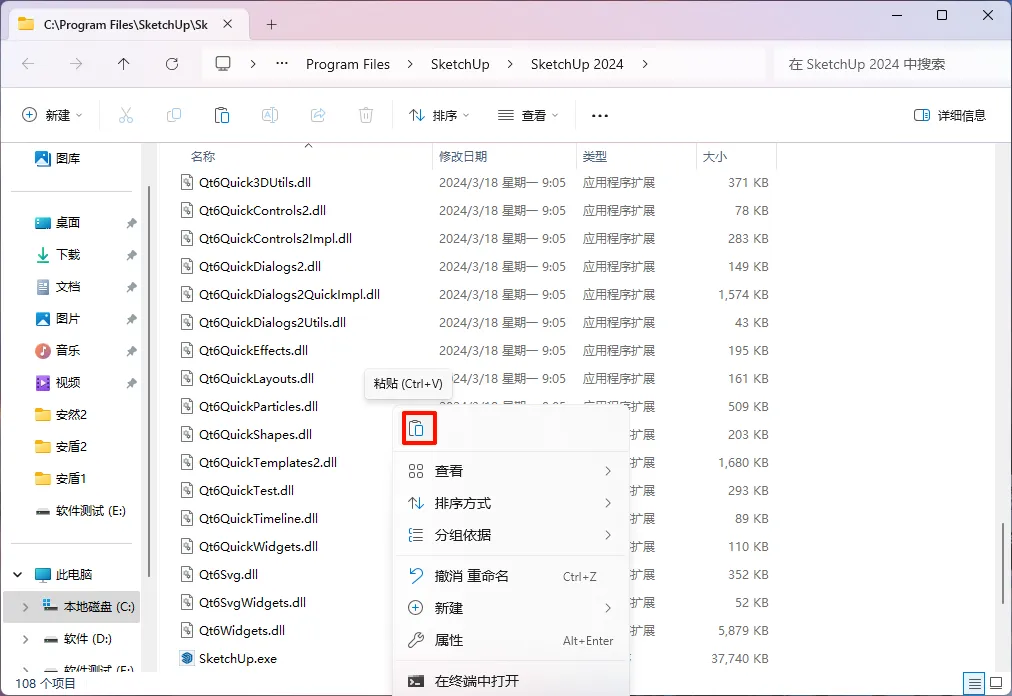Expand the chevron after SketchUp breadcrumb
This screenshot has height=696, width=1012.
[510, 64]
